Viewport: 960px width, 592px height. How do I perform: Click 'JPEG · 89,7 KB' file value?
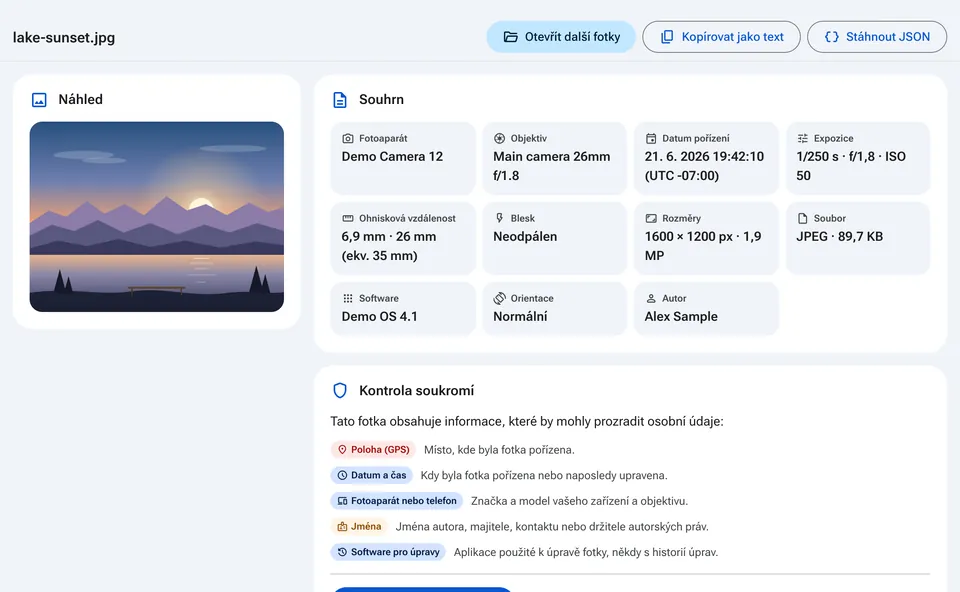pos(839,237)
